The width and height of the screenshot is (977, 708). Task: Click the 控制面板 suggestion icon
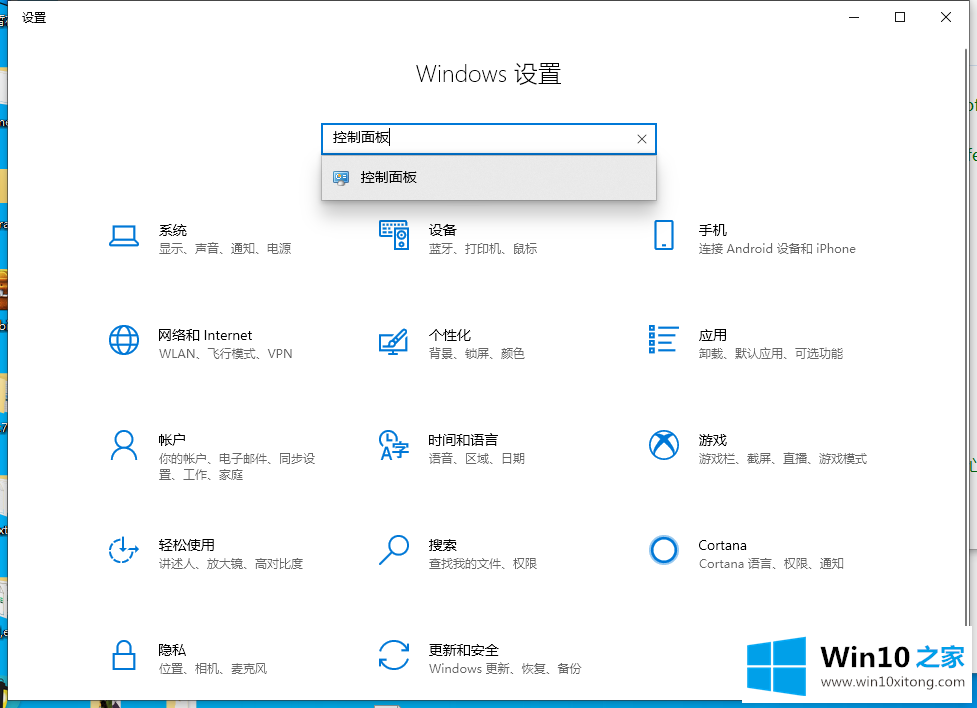[341, 178]
